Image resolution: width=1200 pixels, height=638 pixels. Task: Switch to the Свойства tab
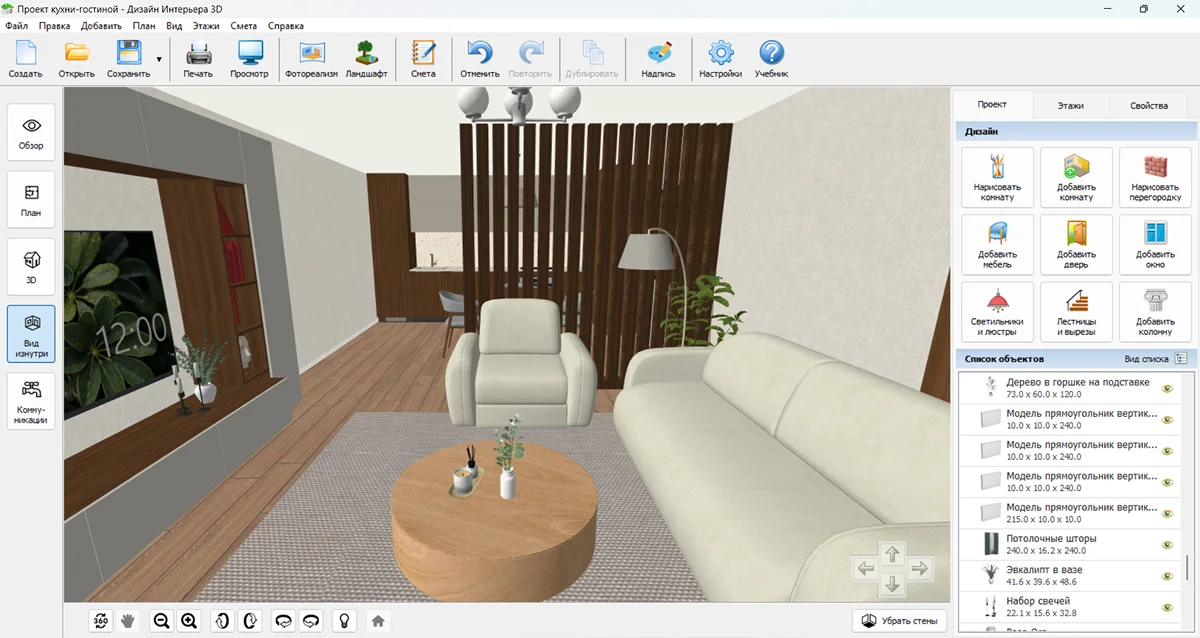coord(1148,105)
